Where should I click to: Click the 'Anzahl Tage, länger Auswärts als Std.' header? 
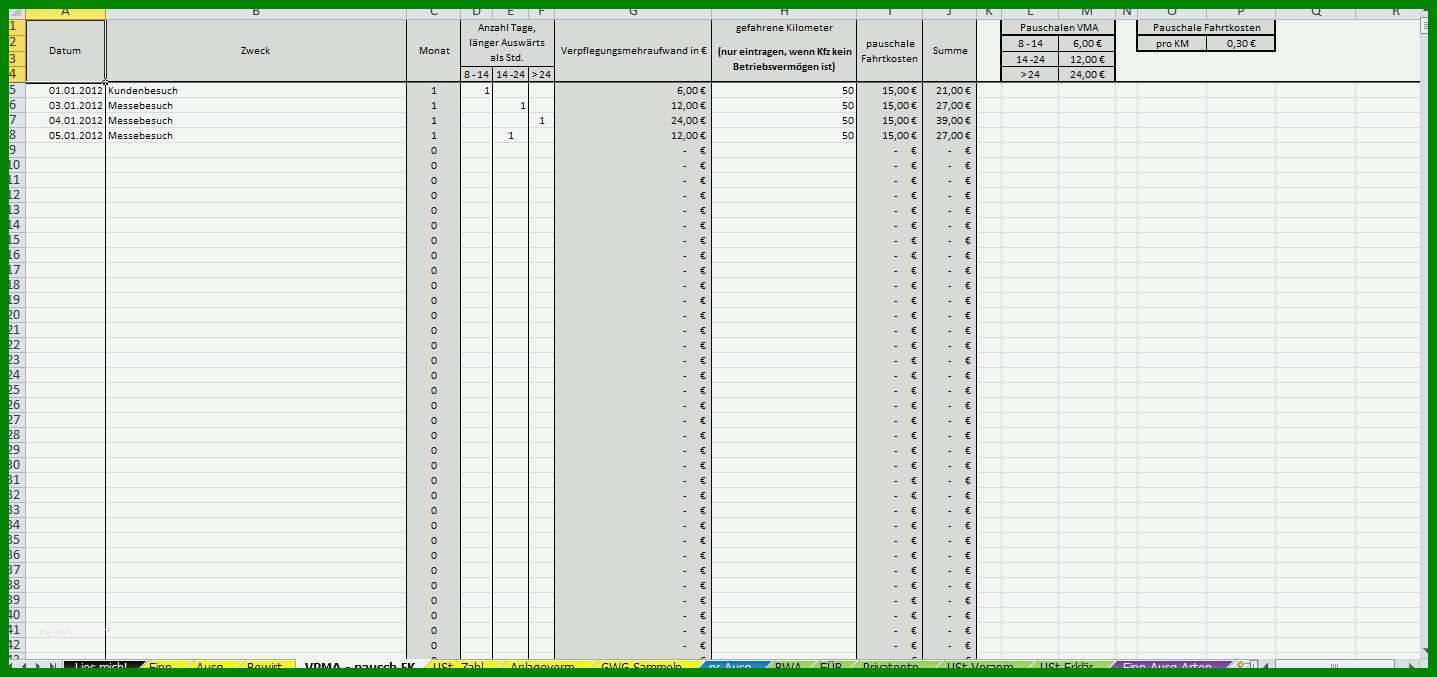(x=507, y=43)
